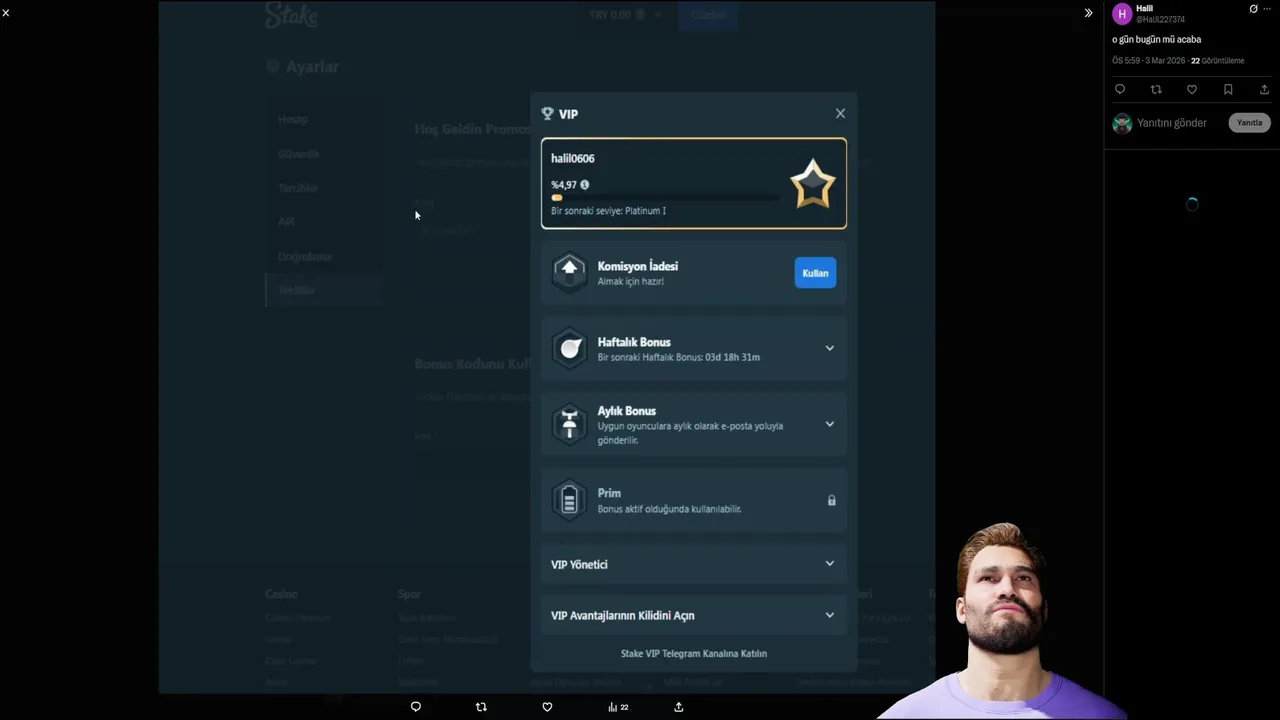Click the heart icon in bottom bar

click(x=547, y=707)
